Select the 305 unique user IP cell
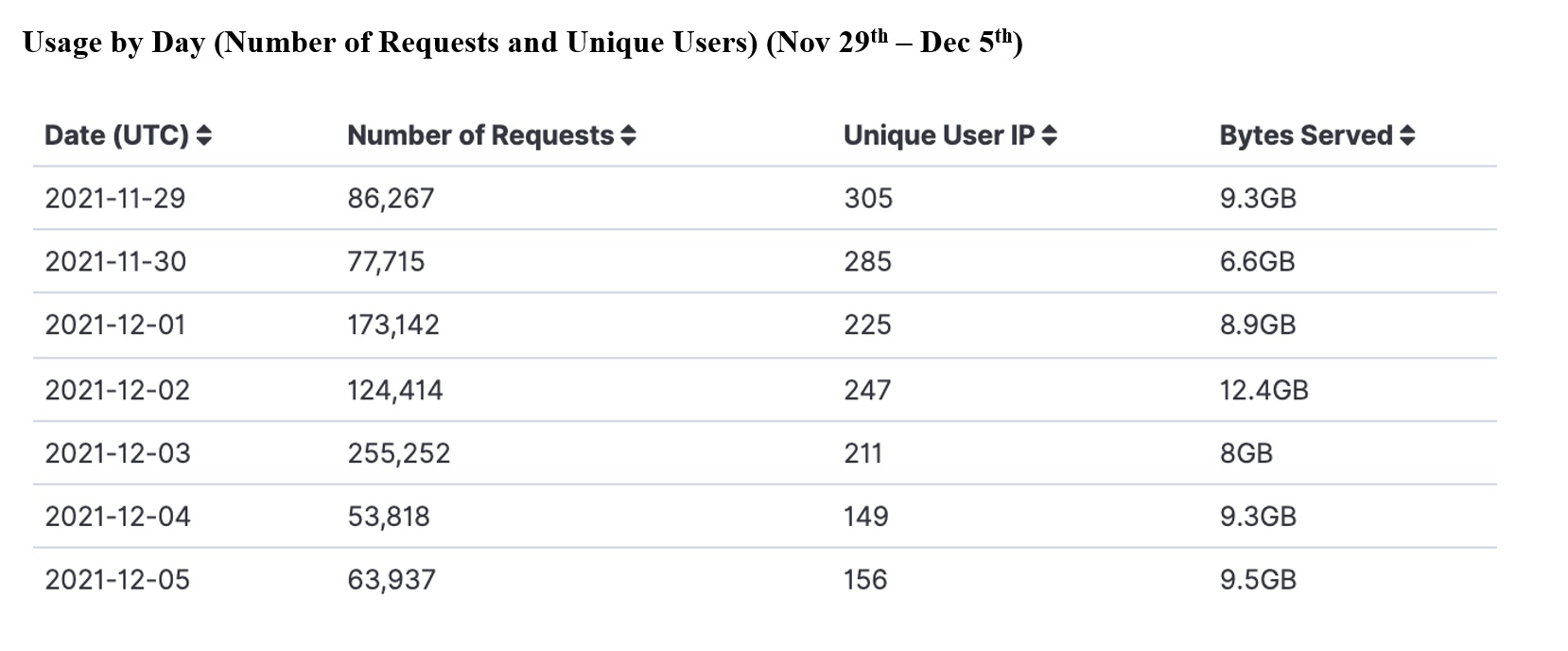The image size is (1568, 651). [x=868, y=198]
